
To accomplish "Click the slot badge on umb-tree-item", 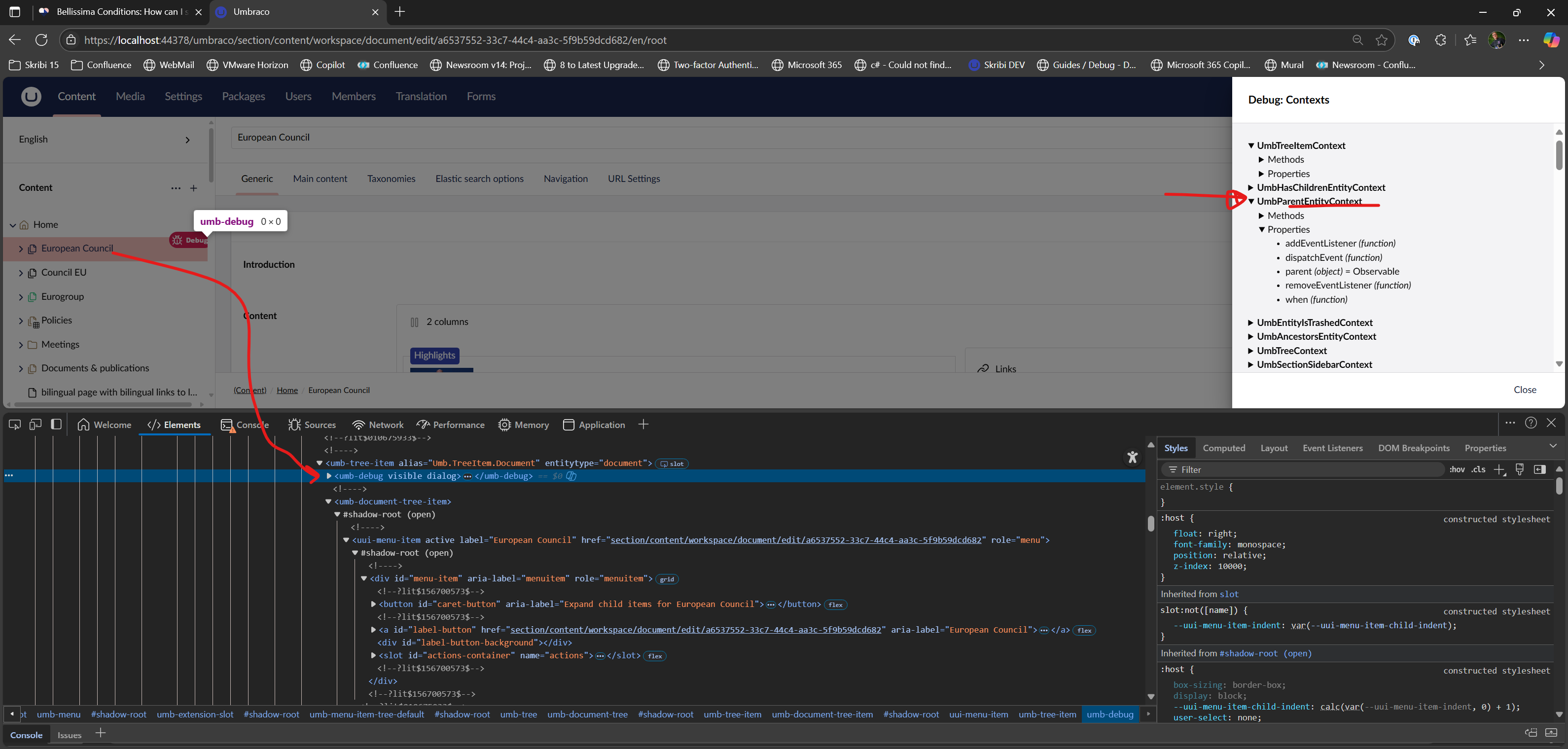I will coord(672,464).
